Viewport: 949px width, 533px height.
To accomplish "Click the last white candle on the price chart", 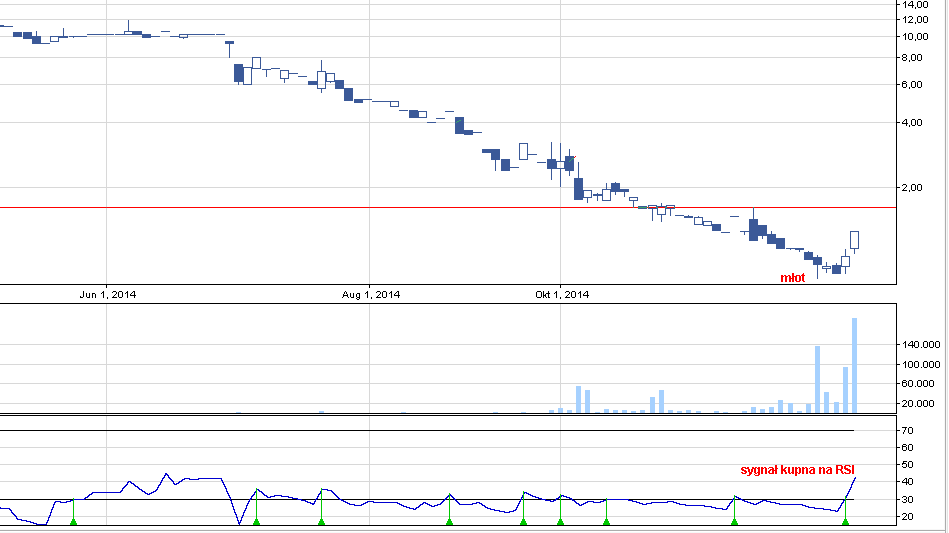I will point(855,239).
